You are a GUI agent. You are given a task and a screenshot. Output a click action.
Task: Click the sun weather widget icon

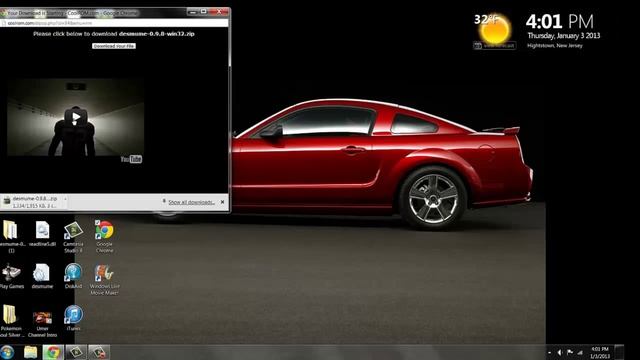495,30
